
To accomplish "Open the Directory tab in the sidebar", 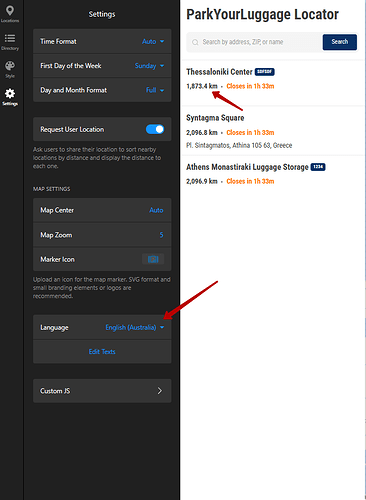I will 10,42.
